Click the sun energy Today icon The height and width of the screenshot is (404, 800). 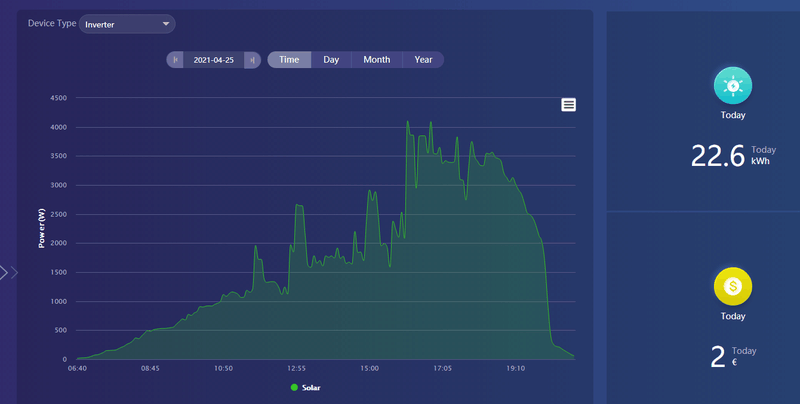pos(733,86)
